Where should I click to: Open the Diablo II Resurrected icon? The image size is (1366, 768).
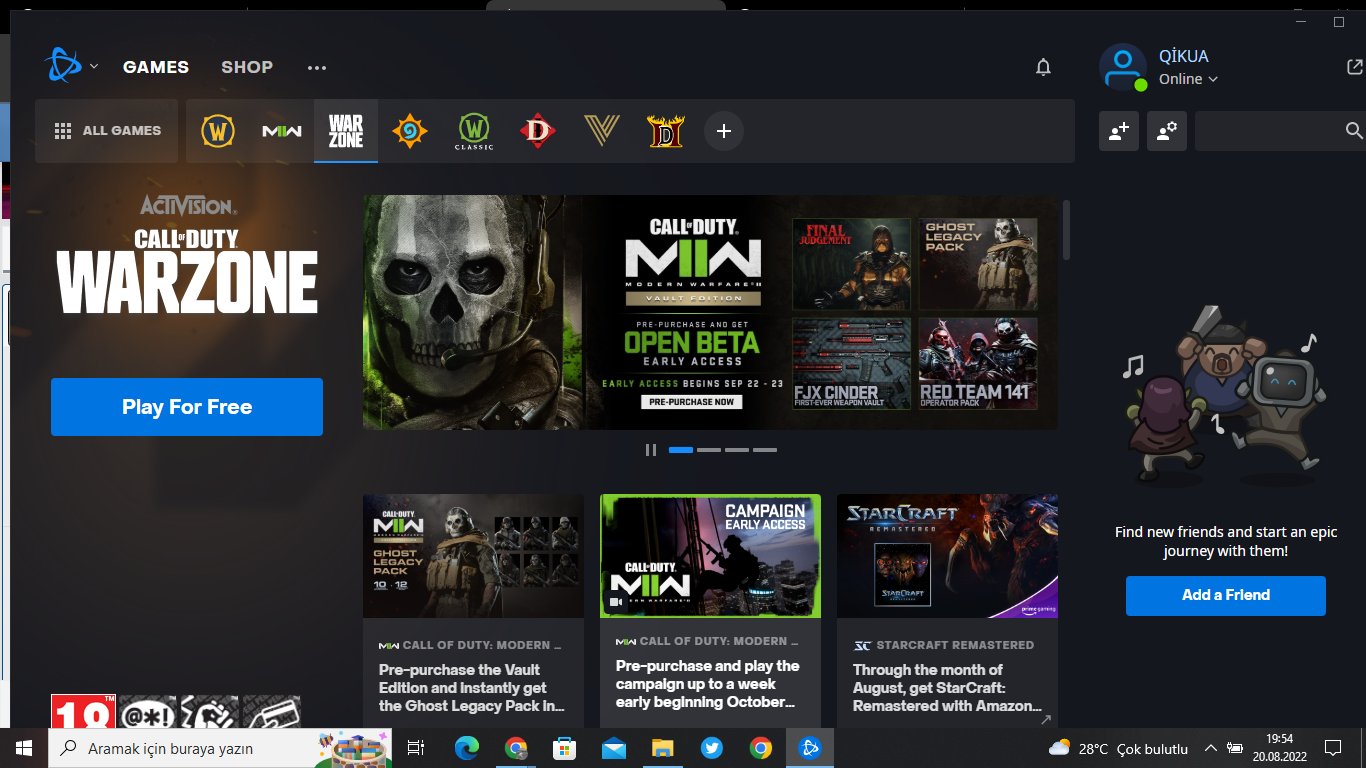click(x=666, y=131)
